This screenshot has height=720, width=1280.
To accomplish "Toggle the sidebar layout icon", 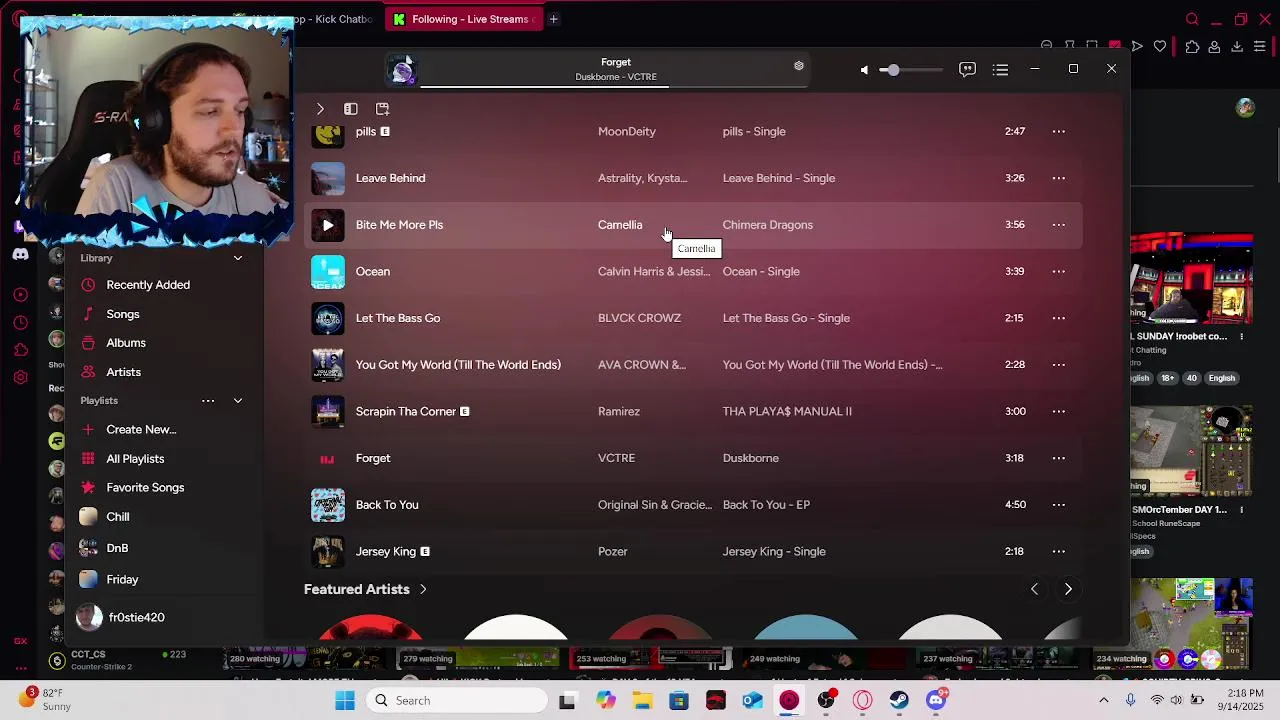I will [x=351, y=109].
